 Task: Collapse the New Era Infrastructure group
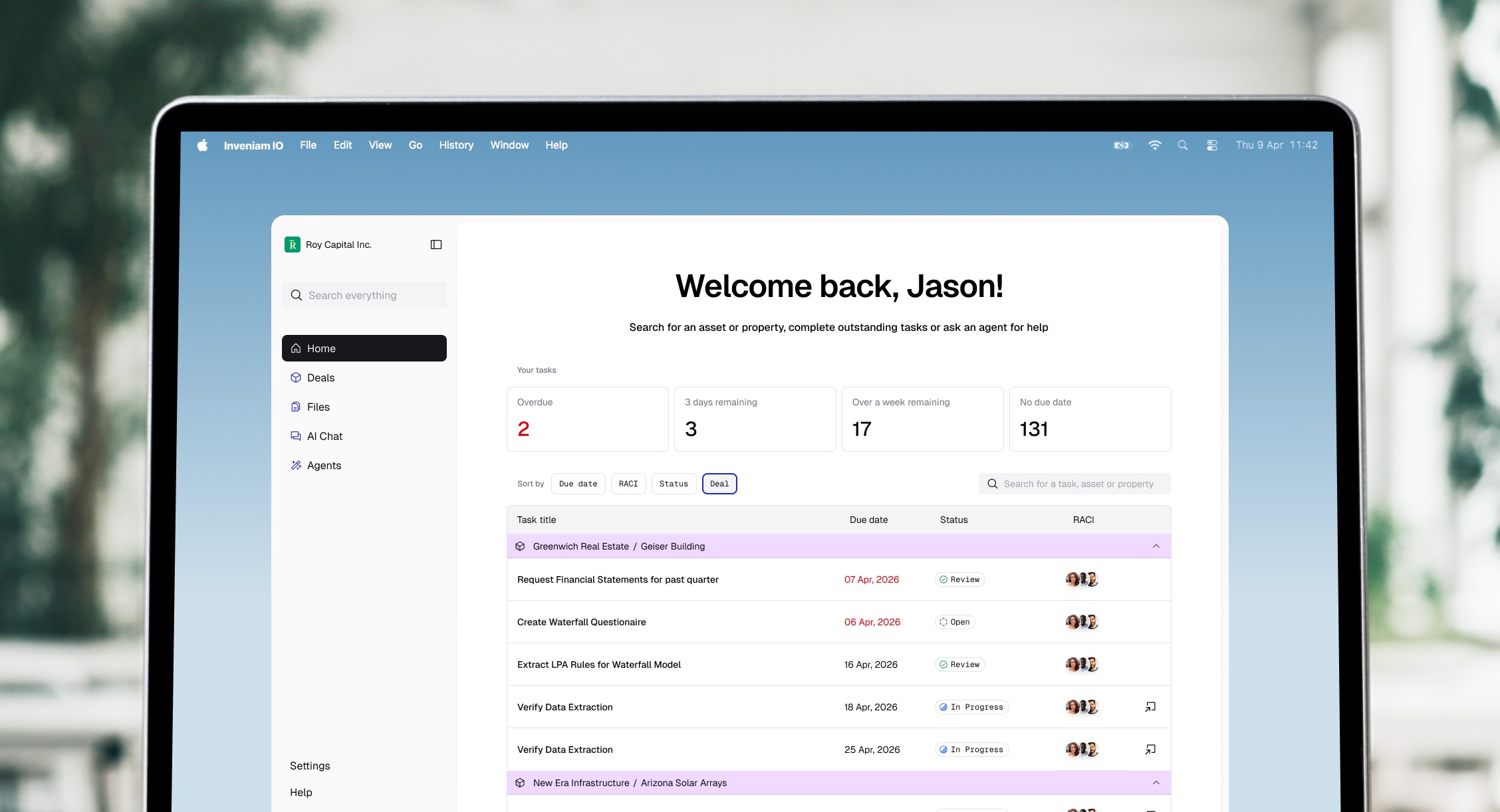click(x=1156, y=783)
